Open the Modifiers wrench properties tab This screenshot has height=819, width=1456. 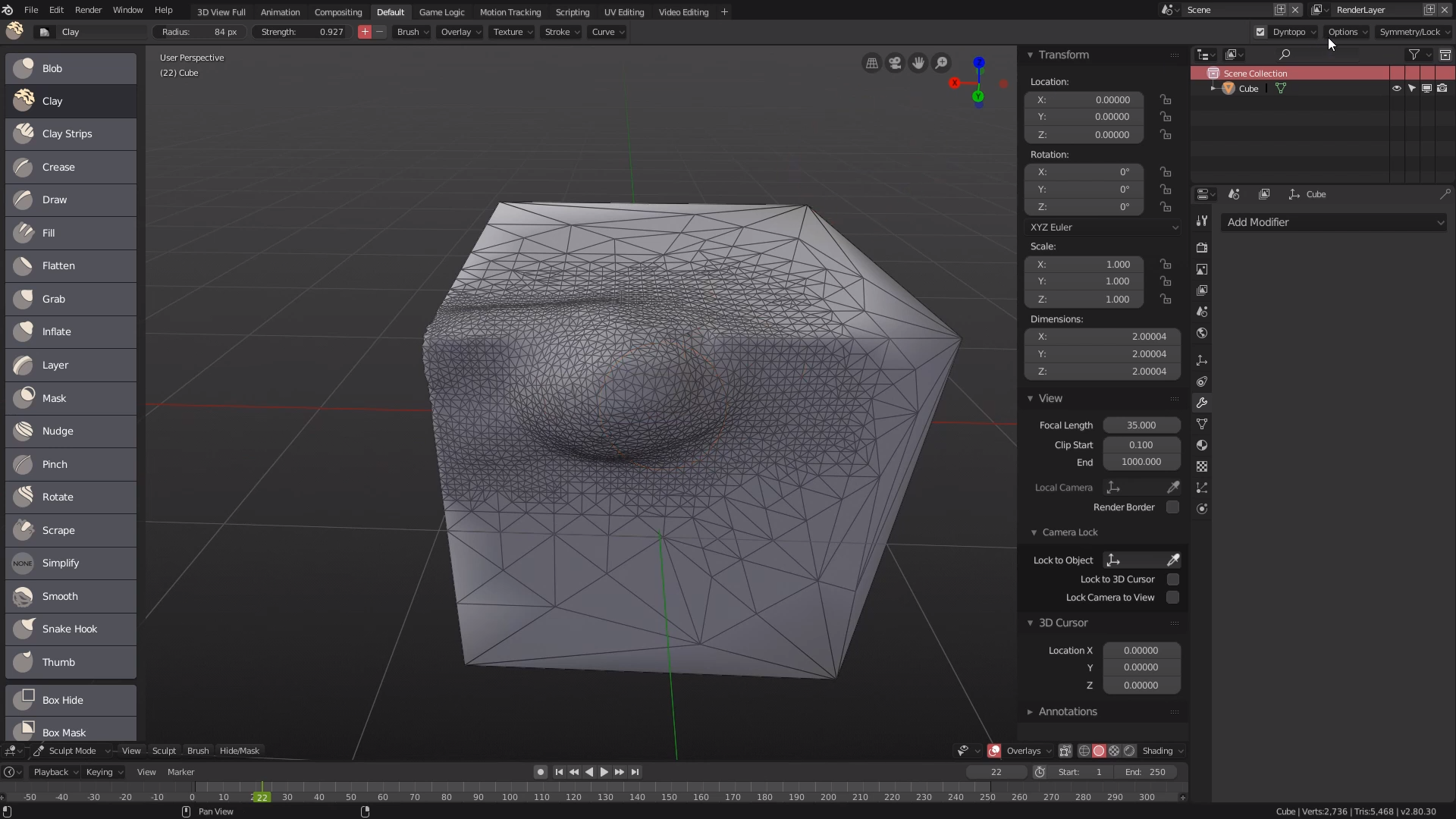pyautogui.click(x=1202, y=403)
